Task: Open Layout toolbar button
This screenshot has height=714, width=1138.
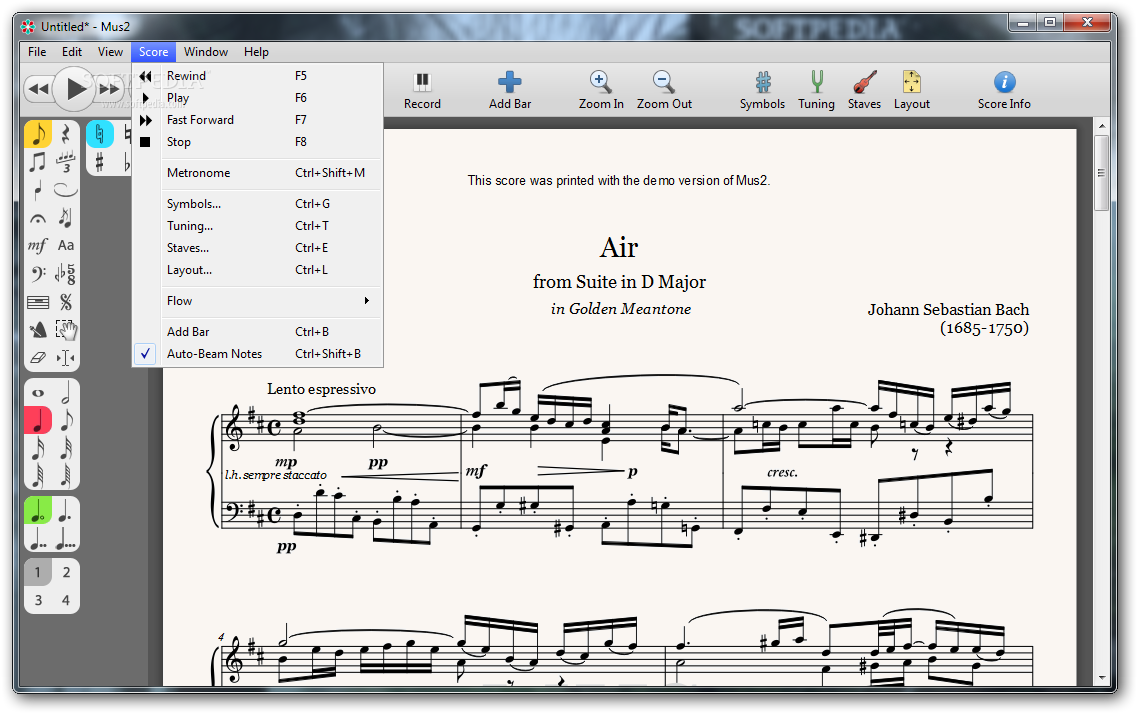Action: pyautogui.click(x=912, y=91)
